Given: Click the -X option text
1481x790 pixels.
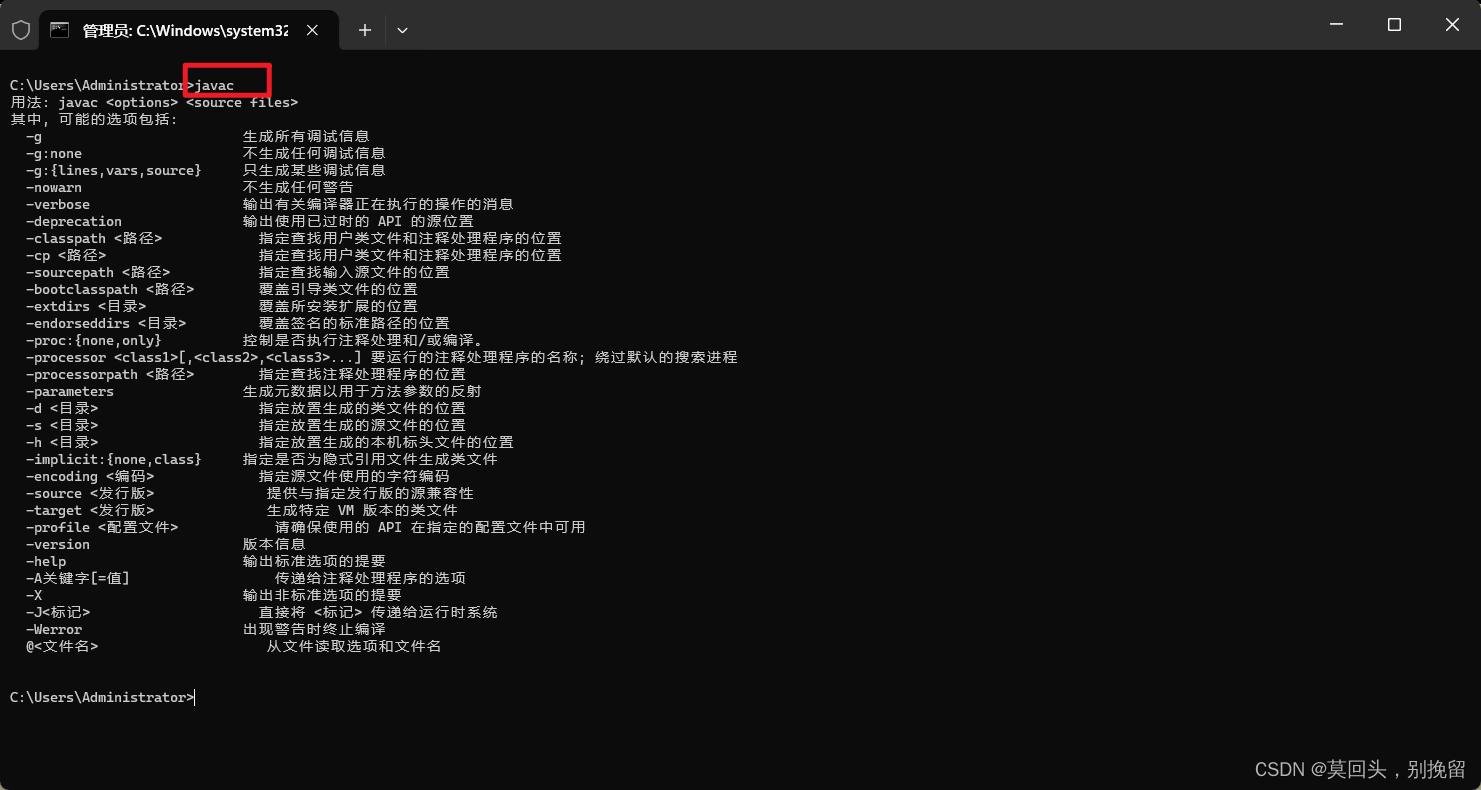Looking at the screenshot, I should [34, 596].
